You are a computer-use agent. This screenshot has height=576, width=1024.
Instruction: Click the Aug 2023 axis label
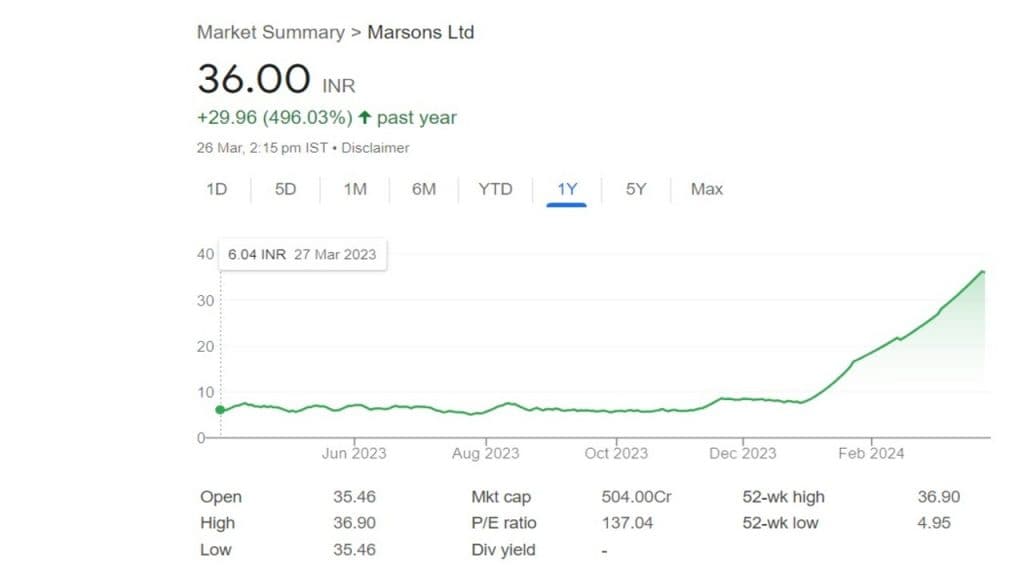(x=485, y=453)
